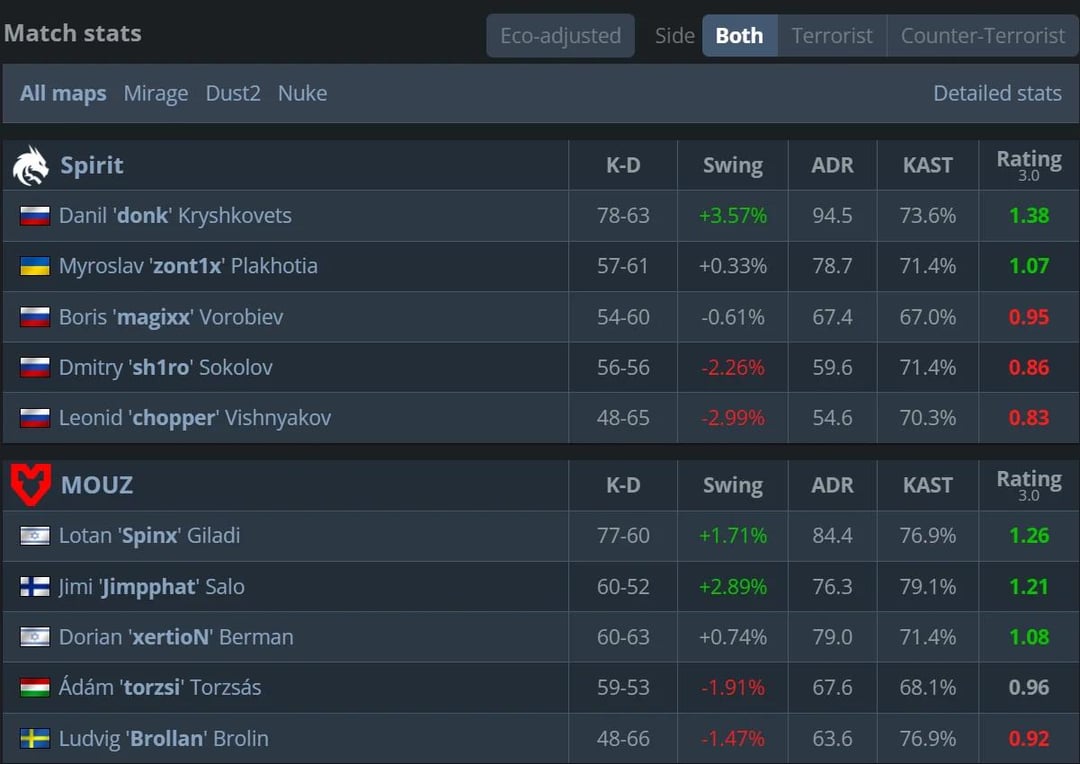Image resolution: width=1080 pixels, height=764 pixels.
Task: Click the Ukrainian flag beside zont1x
Action: click(35, 266)
